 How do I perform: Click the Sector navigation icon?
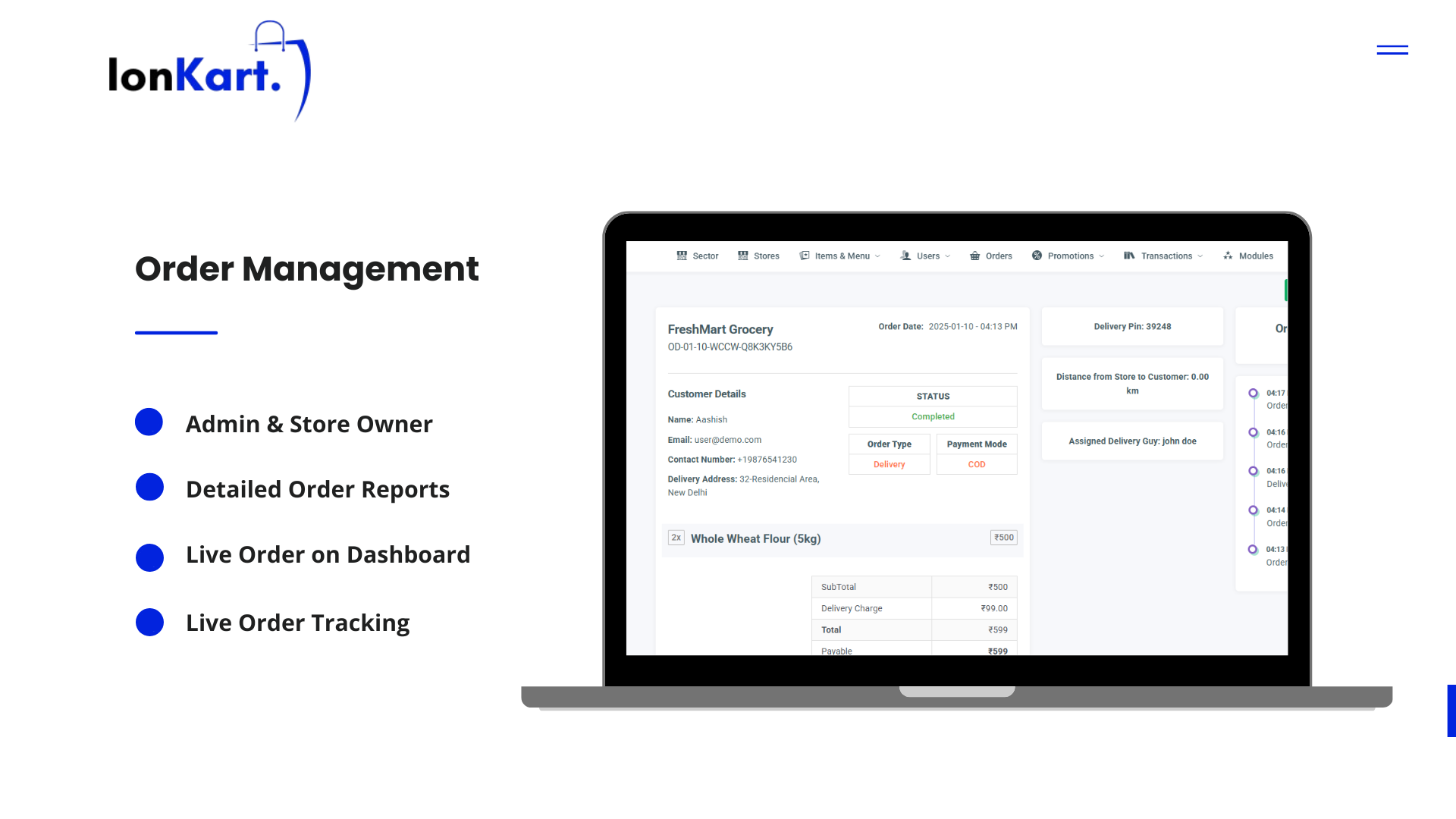(x=683, y=255)
